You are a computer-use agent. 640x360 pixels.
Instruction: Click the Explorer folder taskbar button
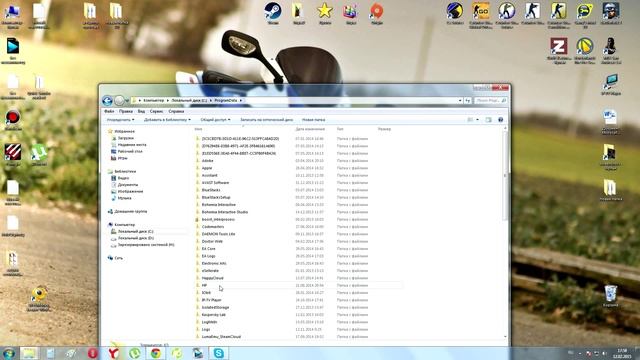coord(30,353)
